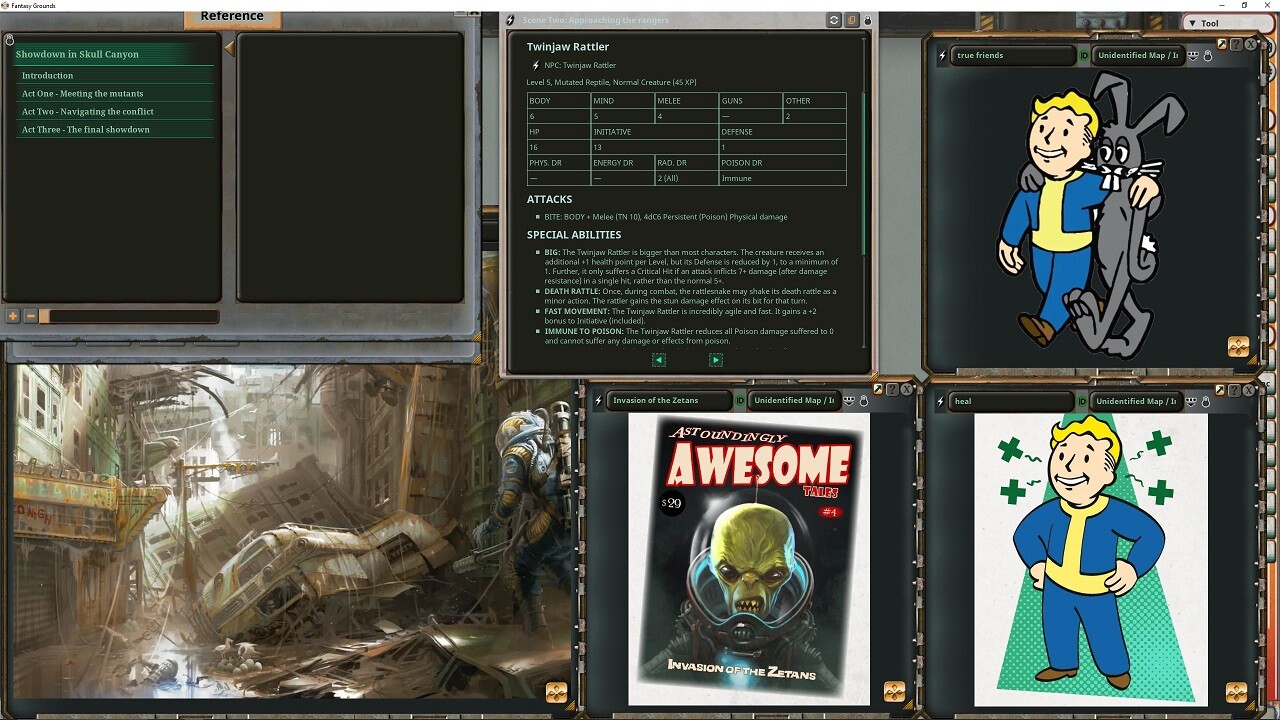Click the mask sharing icon beside the true friends ID field
Viewport: 1280px width, 720px height.
[1192, 56]
